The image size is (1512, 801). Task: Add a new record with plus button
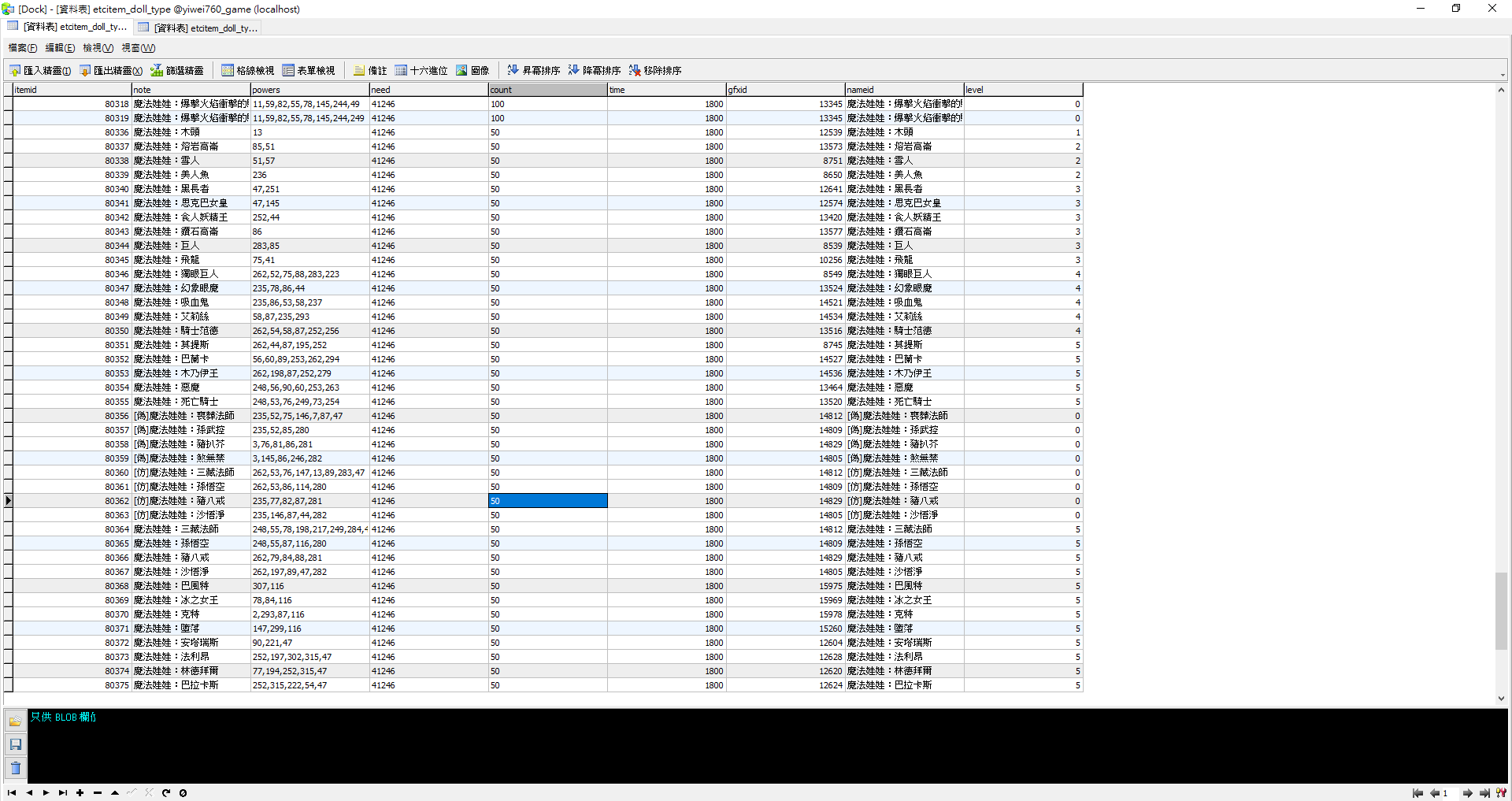click(x=80, y=793)
